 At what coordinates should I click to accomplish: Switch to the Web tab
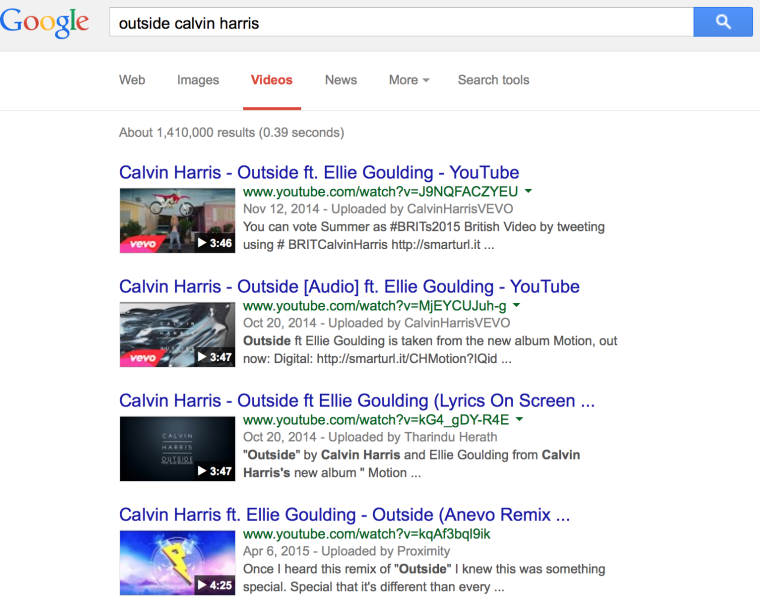click(x=132, y=80)
